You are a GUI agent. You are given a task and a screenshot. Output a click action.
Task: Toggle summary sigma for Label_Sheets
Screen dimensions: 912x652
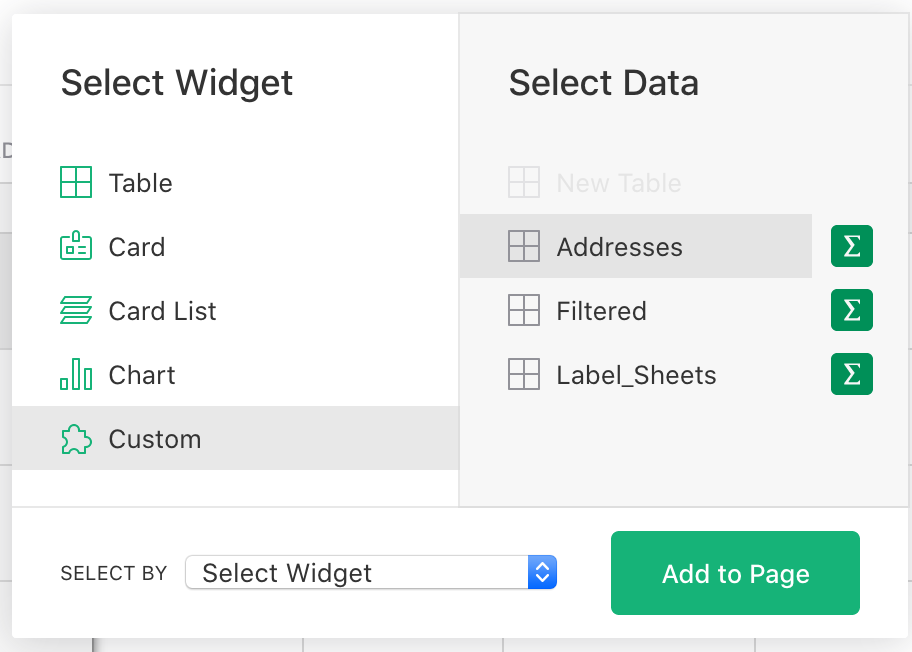pos(851,375)
